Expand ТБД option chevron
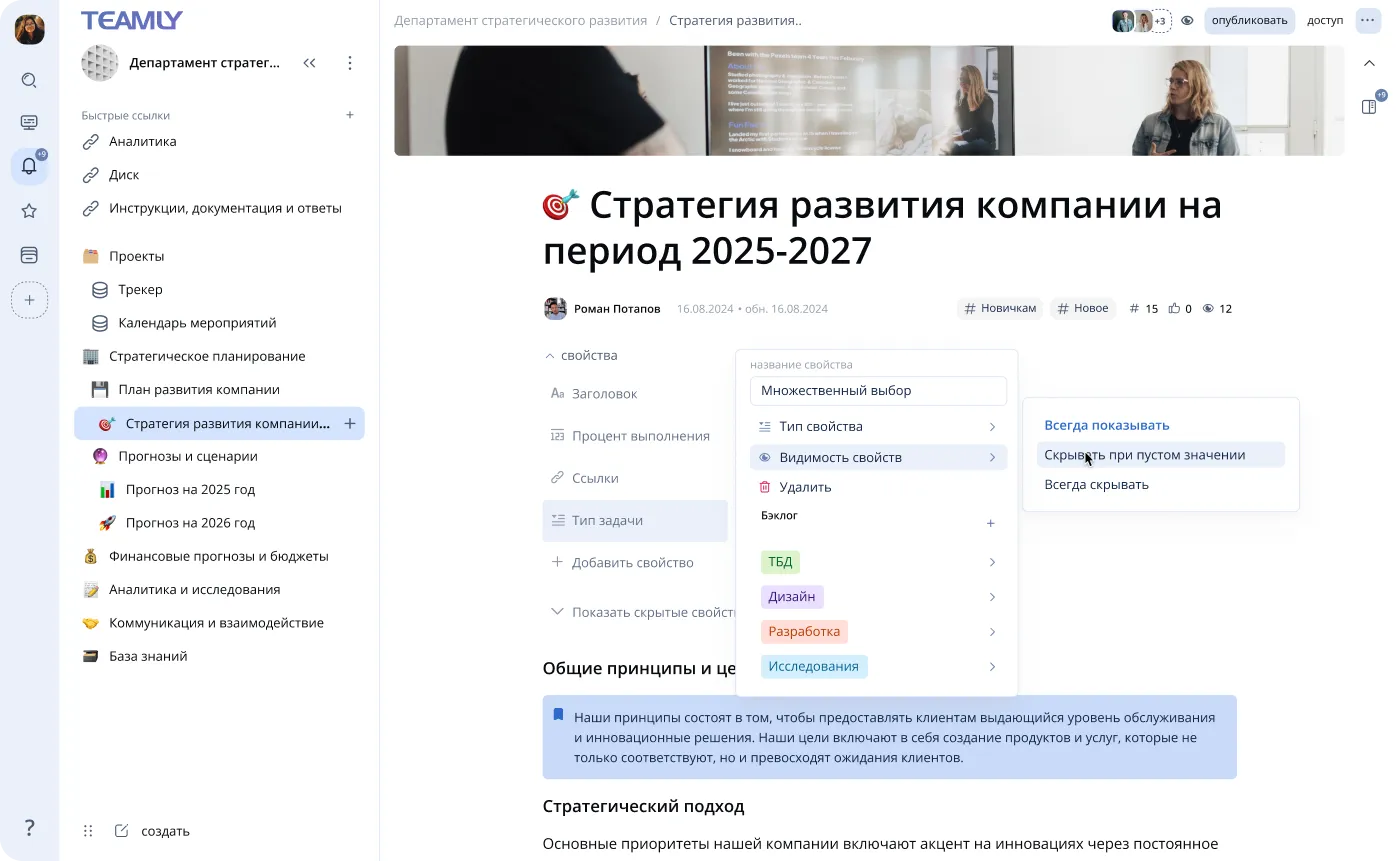 point(992,562)
